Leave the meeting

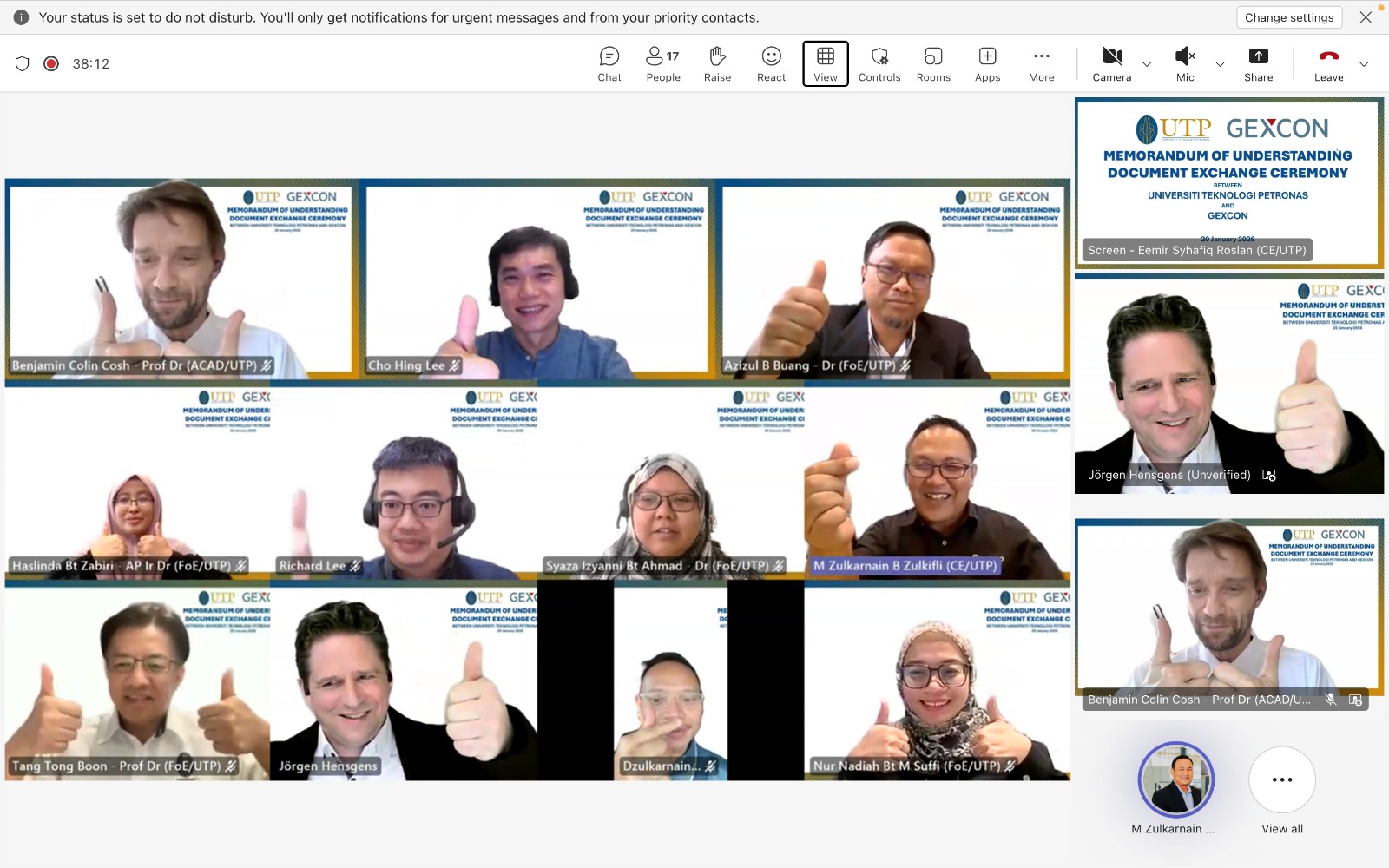click(1328, 64)
